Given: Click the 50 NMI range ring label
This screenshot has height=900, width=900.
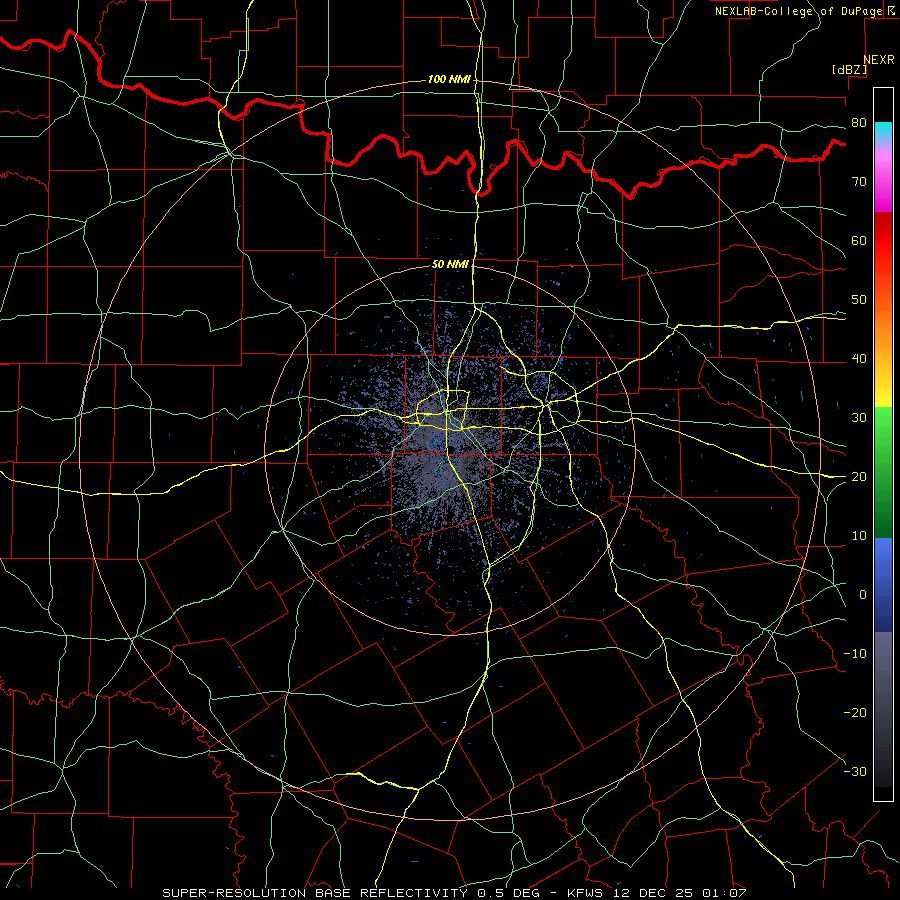Looking at the screenshot, I should (450, 264).
